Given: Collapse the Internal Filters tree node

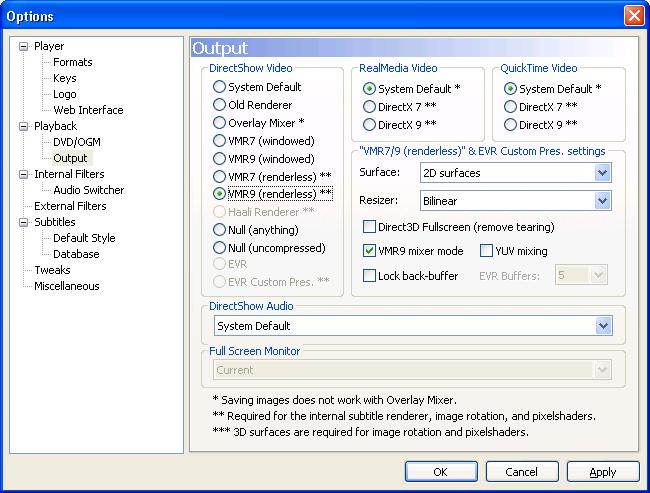Looking at the screenshot, I should 24,174.
